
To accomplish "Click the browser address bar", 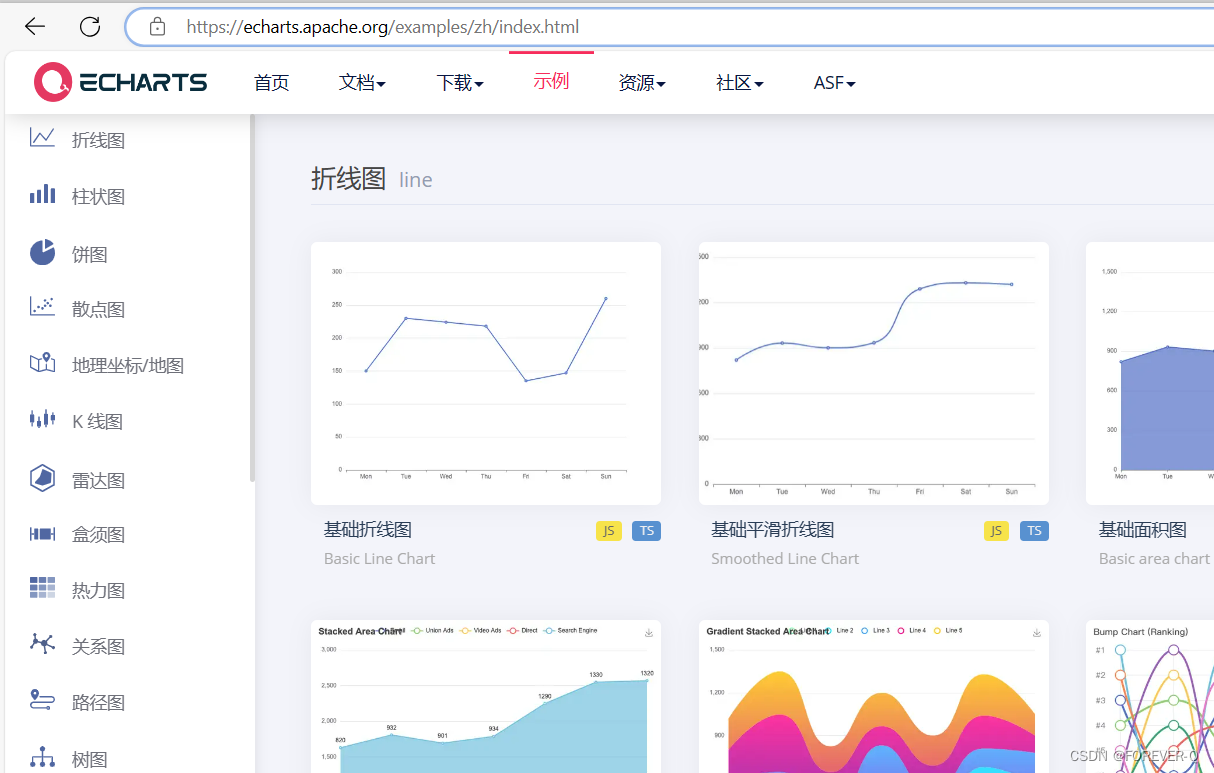I will 383,26.
